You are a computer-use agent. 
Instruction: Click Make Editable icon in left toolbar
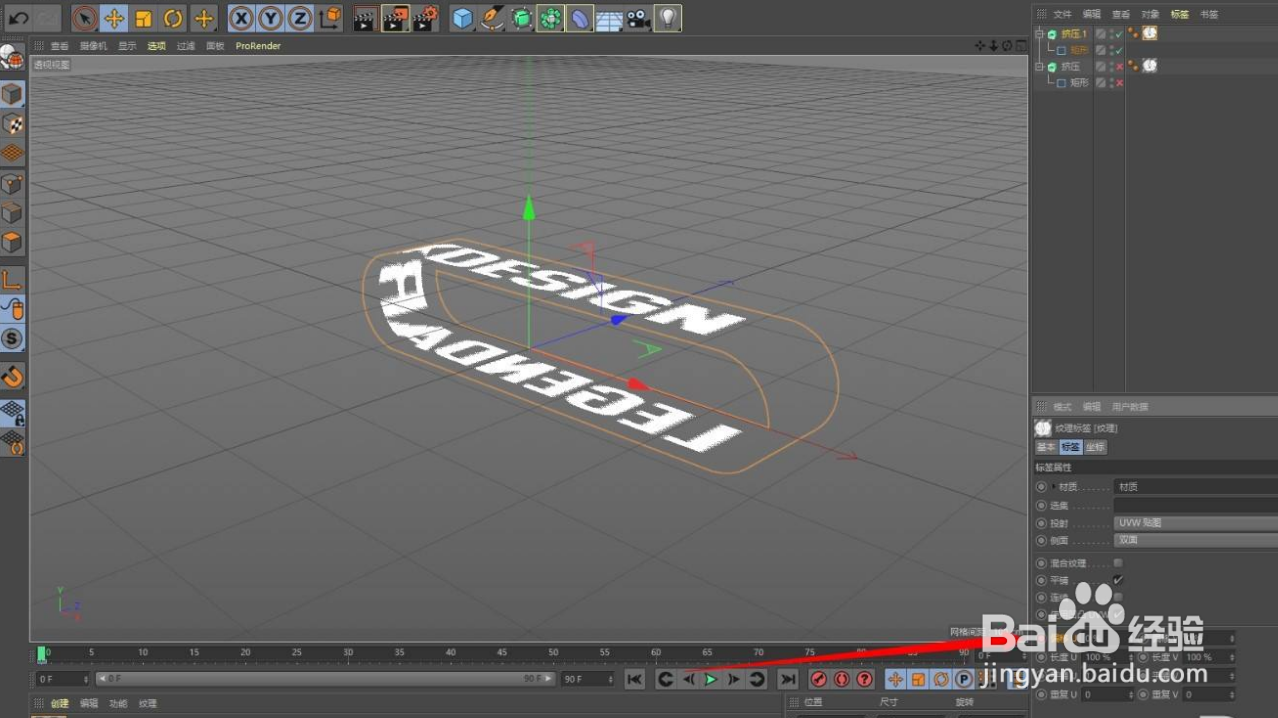(12, 57)
